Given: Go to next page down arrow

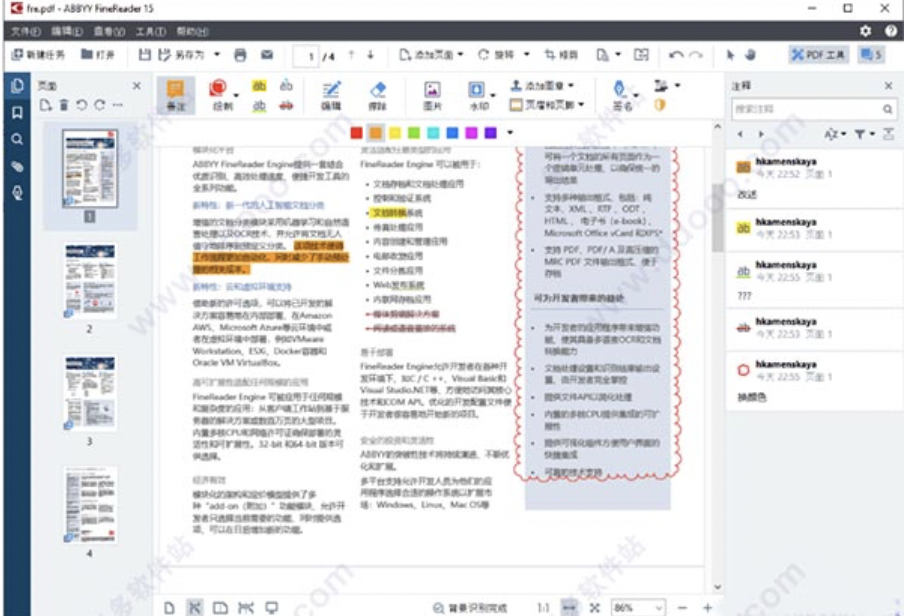Looking at the screenshot, I should tap(371, 55).
